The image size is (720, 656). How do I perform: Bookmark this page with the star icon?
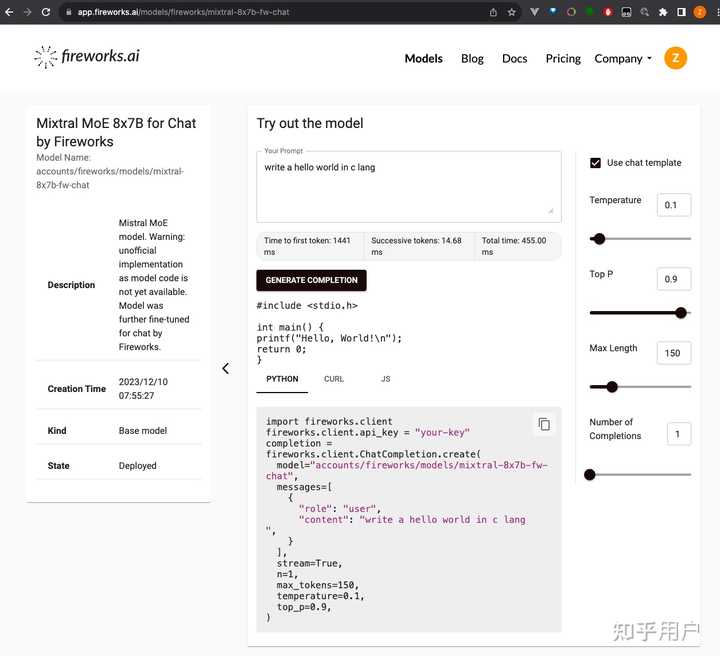tap(512, 12)
